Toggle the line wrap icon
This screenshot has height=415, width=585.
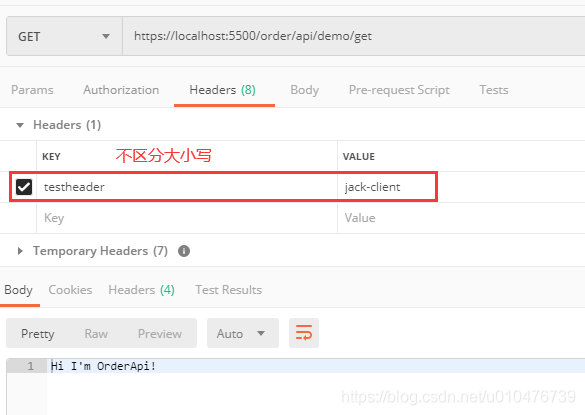[x=304, y=333]
